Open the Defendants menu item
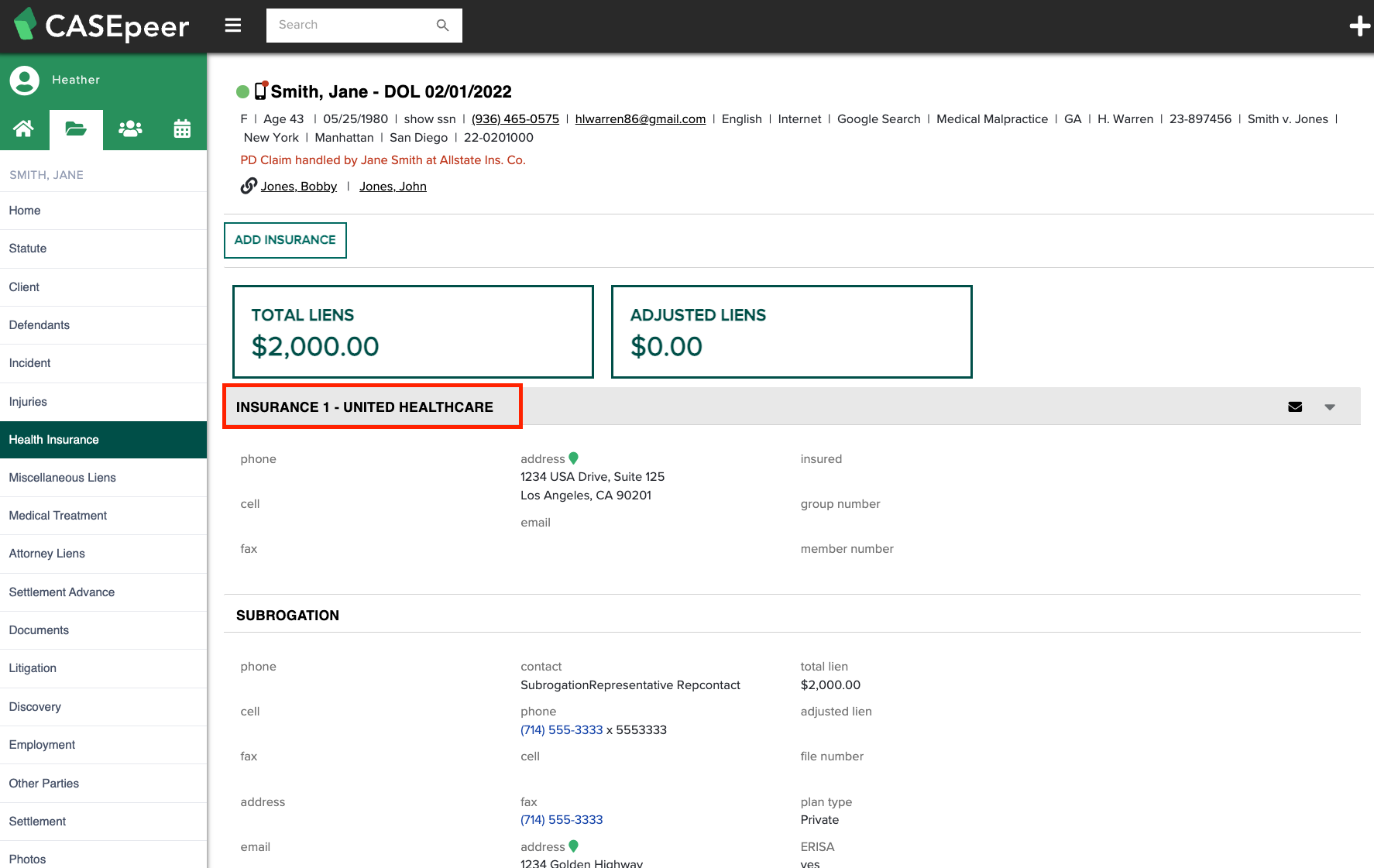Image resolution: width=1374 pixels, height=868 pixels. [x=104, y=325]
